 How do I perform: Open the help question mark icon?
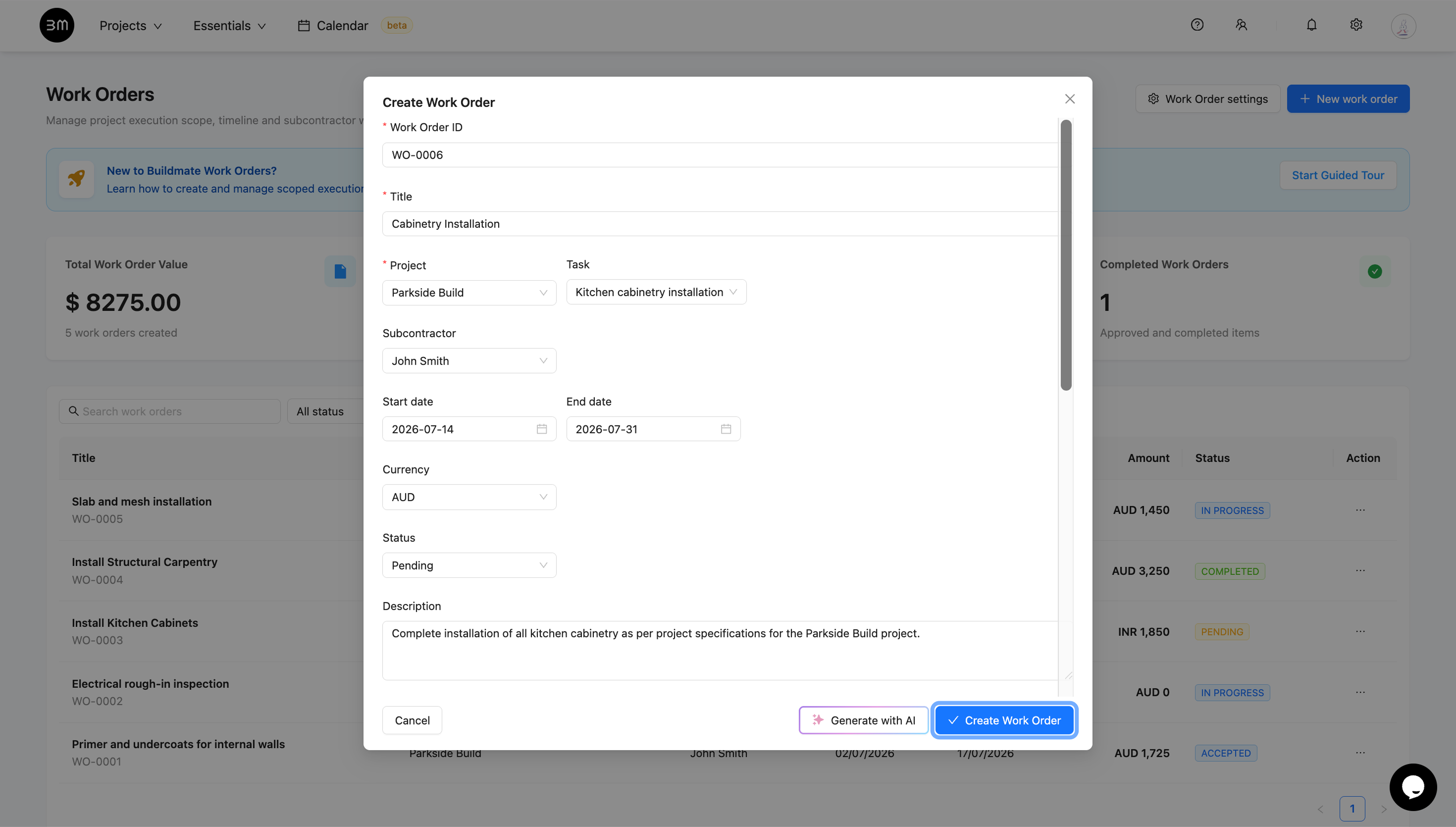[1197, 25]
